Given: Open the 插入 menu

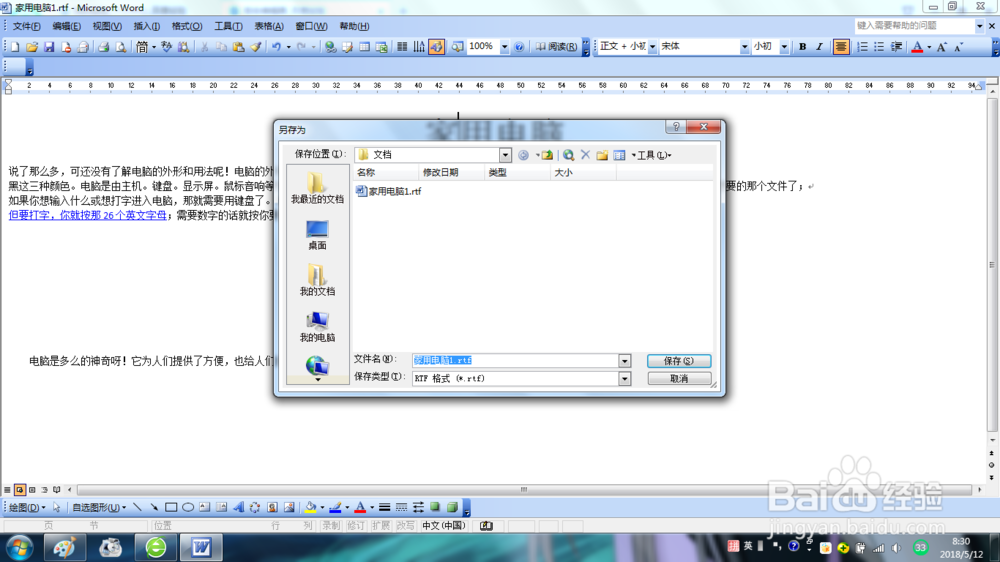Looking at the screenshot, I should [x=147, y=26].
